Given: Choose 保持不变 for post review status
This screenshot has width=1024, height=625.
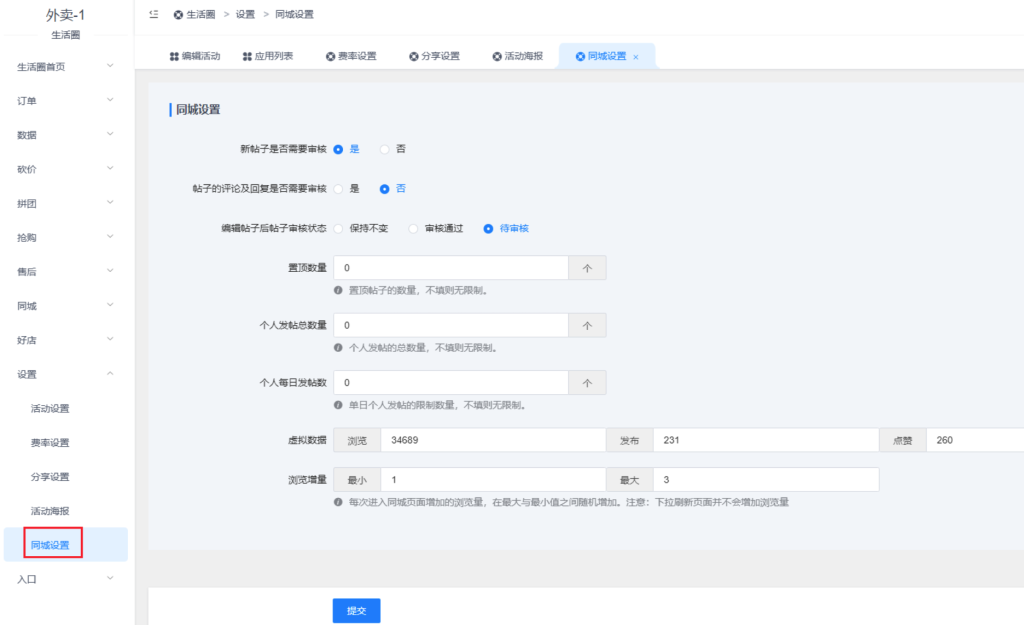Looking at the screenshot, I should click(339, 228).
